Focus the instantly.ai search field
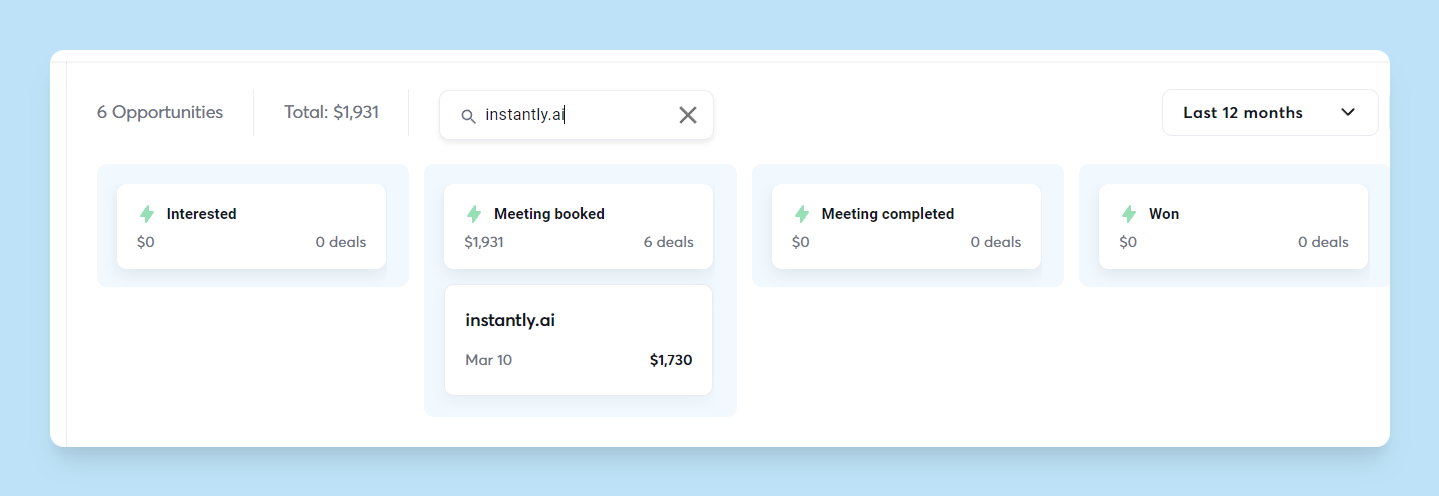 point(576,115)
